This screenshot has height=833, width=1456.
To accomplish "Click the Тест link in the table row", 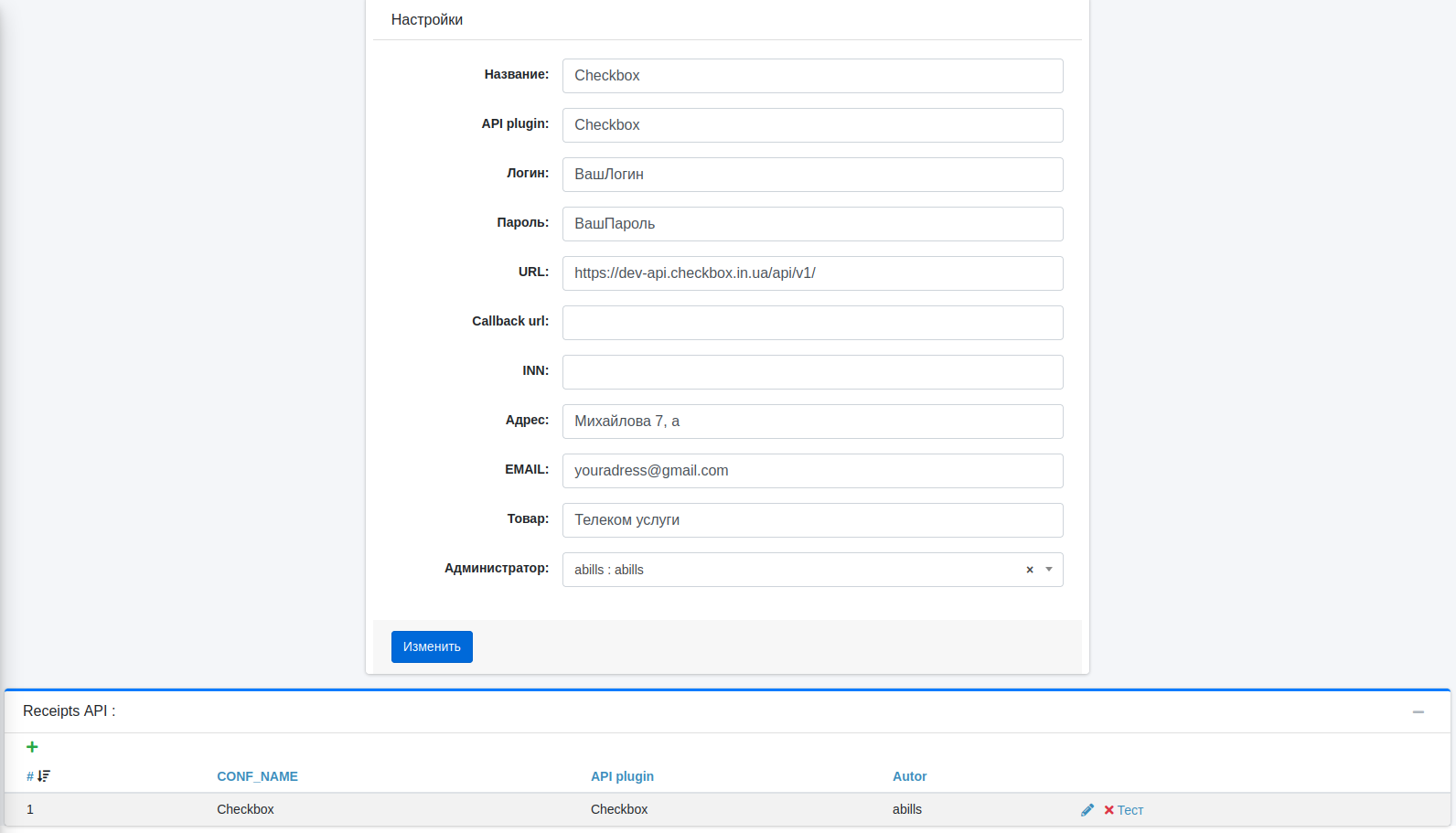I will point(1130,810).
